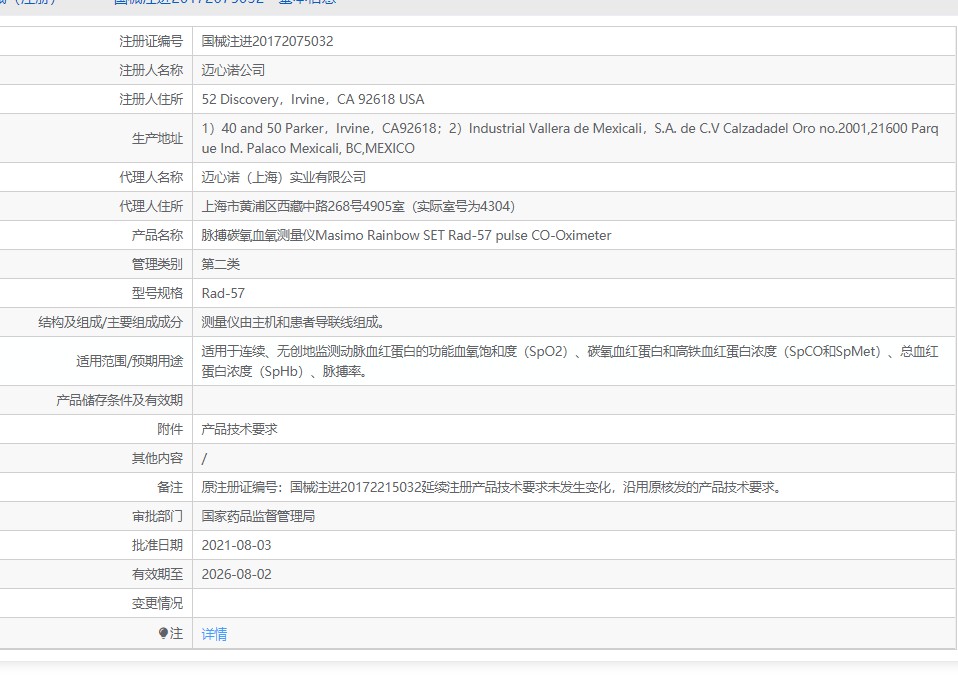
Task: Select structure text 测量仪由主机和患者导联线组成
Action: 293,322
